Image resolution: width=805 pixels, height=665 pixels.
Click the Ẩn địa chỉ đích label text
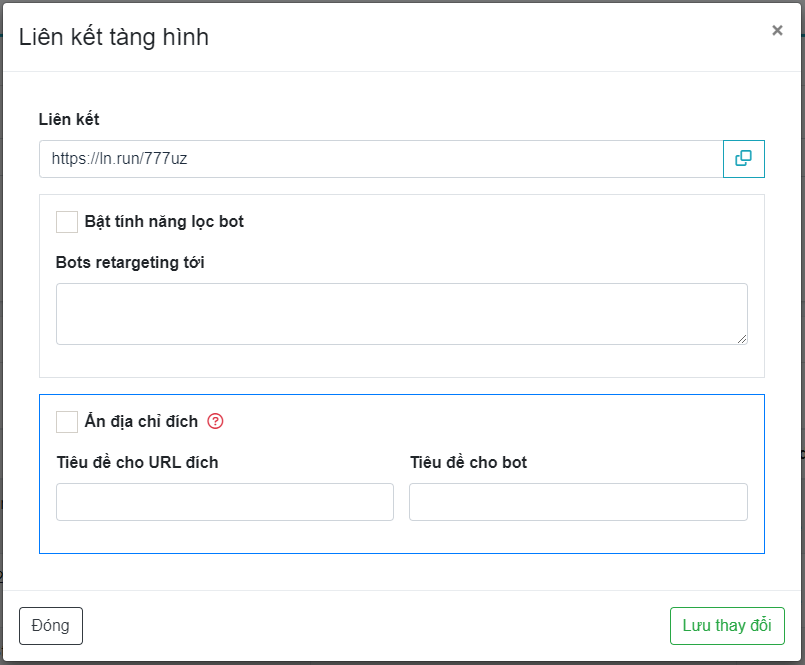point(141,421)
